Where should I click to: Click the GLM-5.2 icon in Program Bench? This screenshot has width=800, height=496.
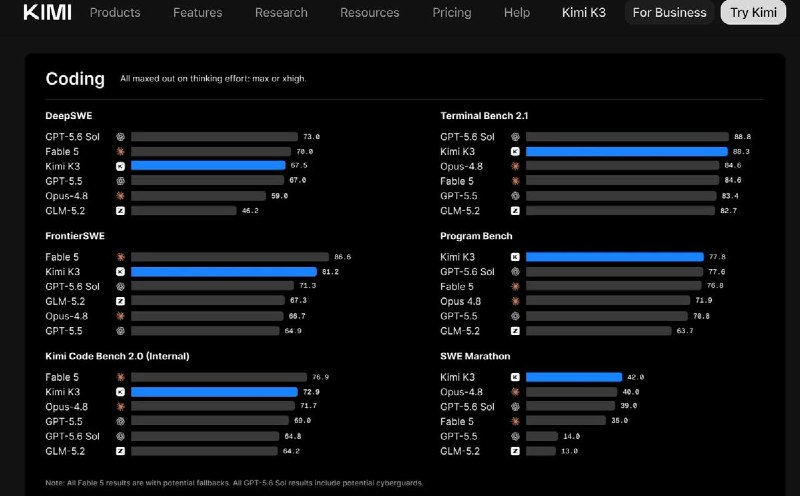tap(515, 331)
